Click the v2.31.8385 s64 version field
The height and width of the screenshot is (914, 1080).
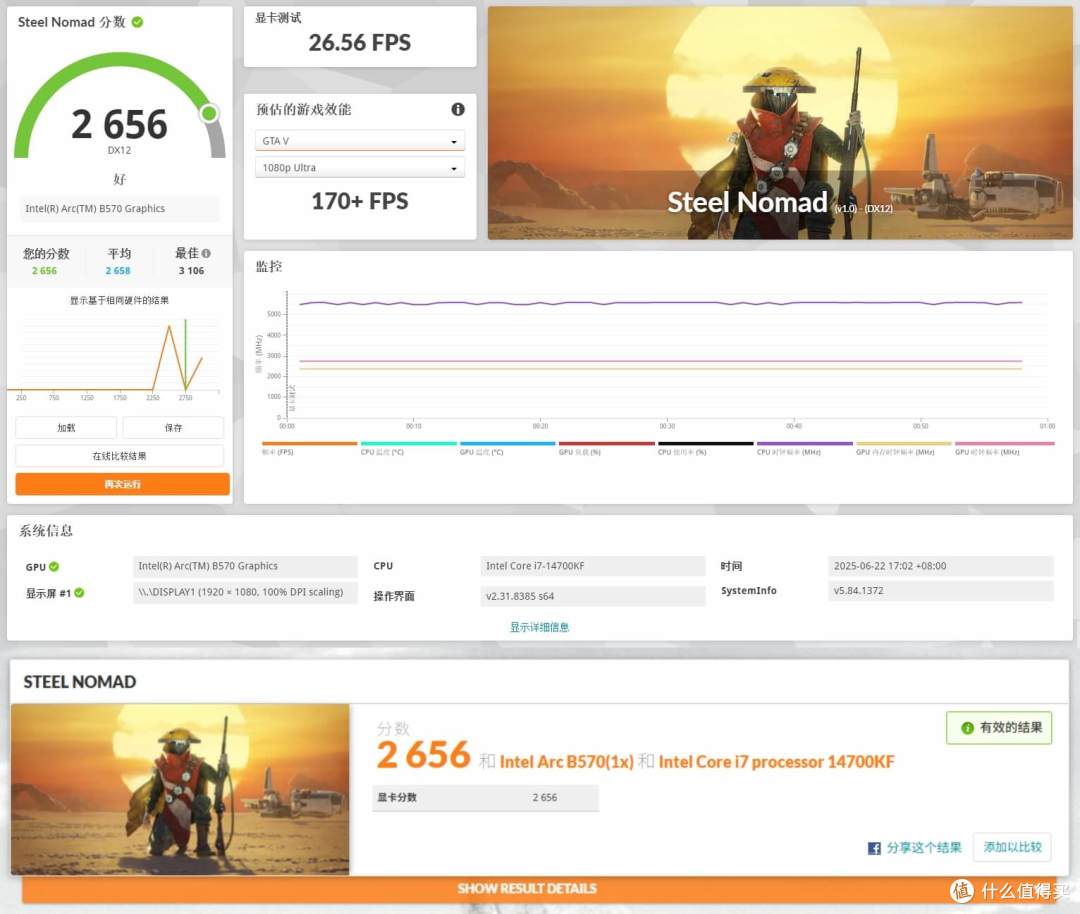593,596
